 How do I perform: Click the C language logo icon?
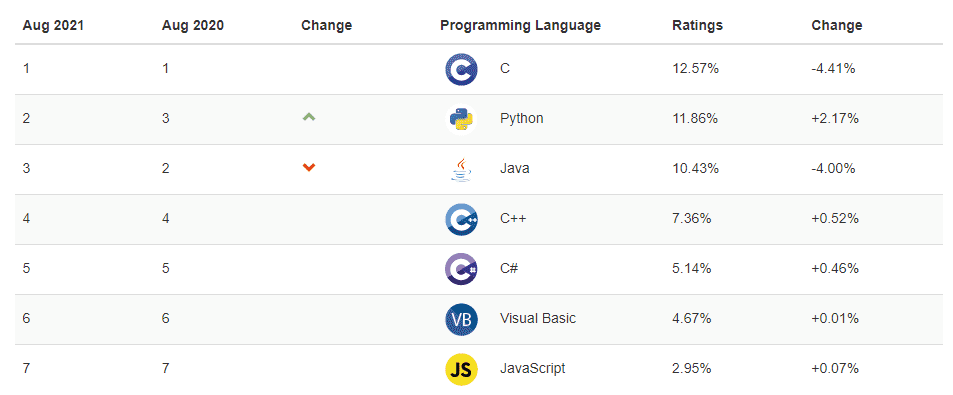coord(461,69)
